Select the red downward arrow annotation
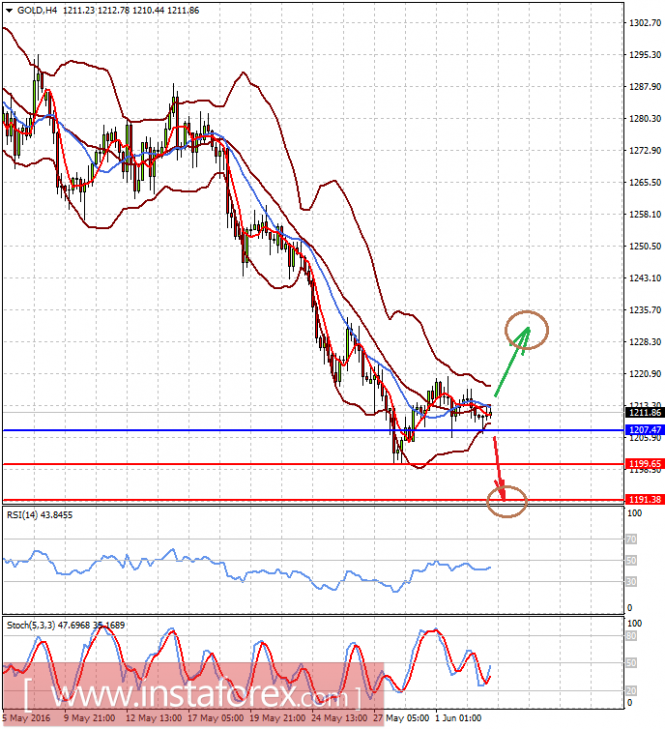The height and width of the screenshot is (729, 665). click(x=499, y=468)
